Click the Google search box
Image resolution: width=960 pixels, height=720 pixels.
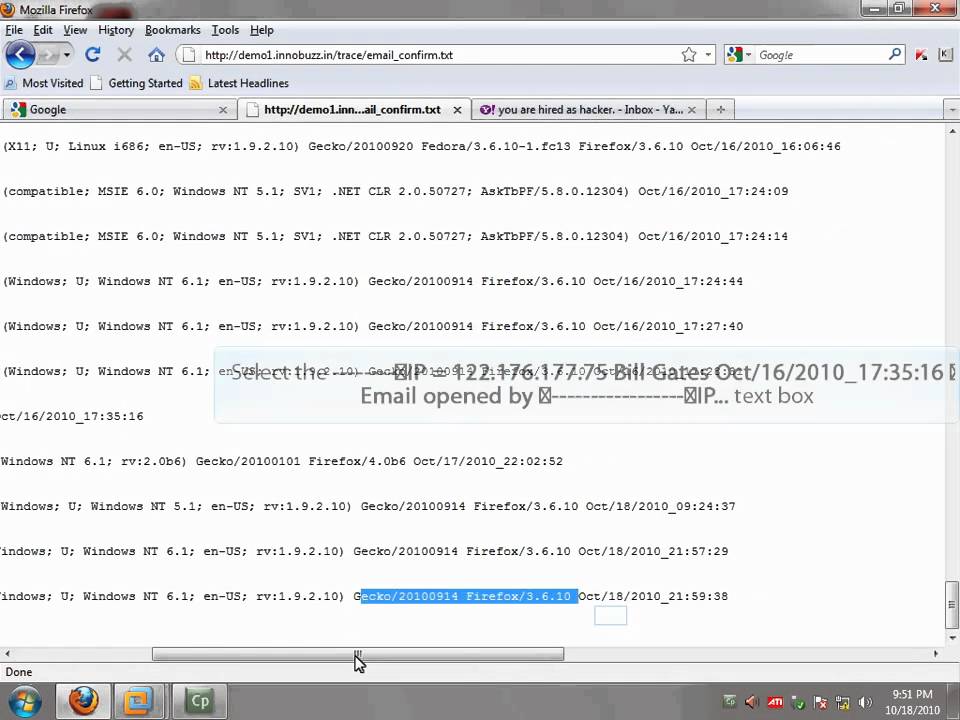pos(820,55)
